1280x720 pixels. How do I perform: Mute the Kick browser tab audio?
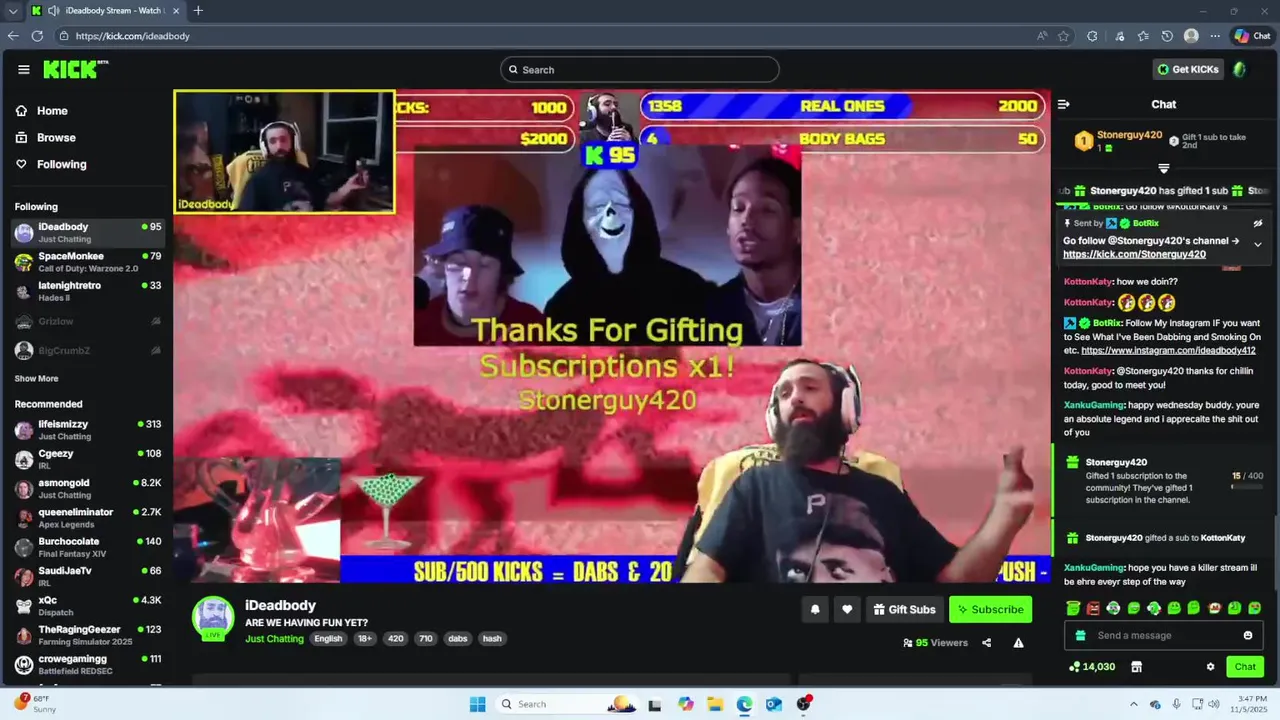tap(53, 11)
